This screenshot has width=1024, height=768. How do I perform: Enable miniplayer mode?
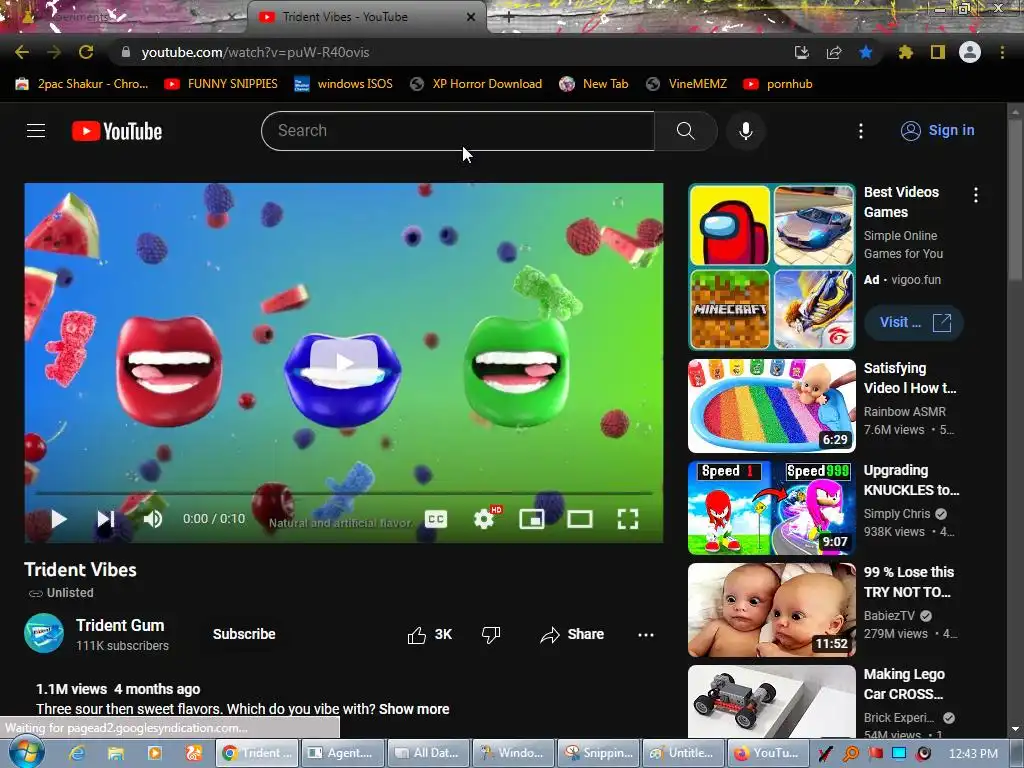tap(532, 519)
